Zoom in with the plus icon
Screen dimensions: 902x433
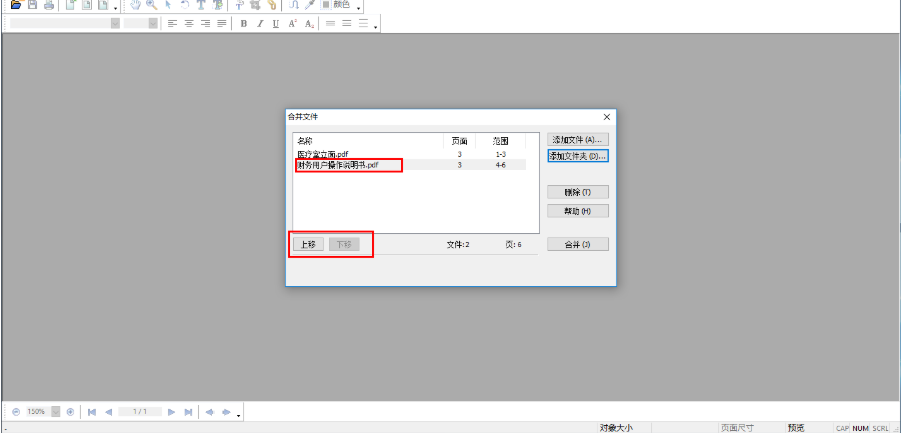pos(70,412)
